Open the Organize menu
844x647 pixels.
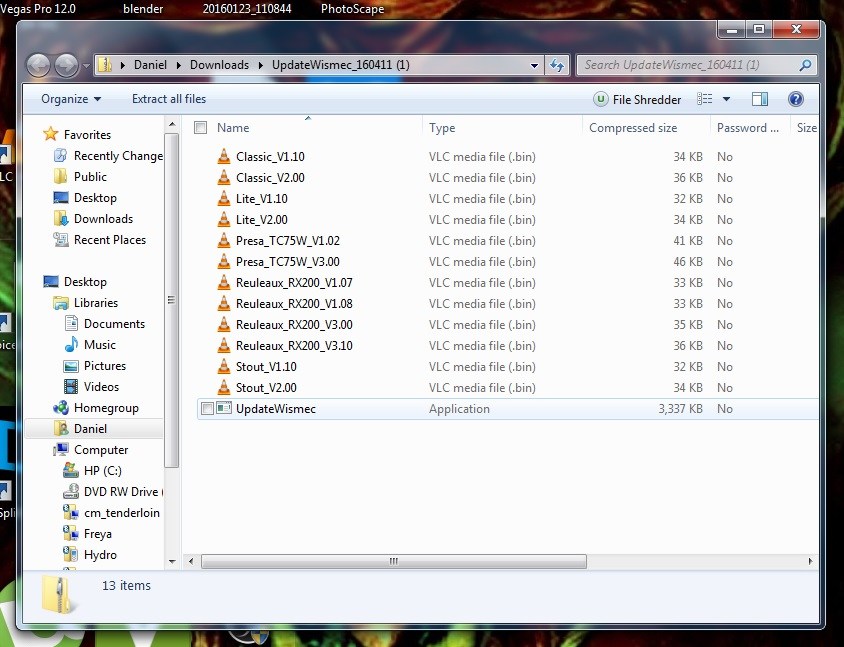71,99
